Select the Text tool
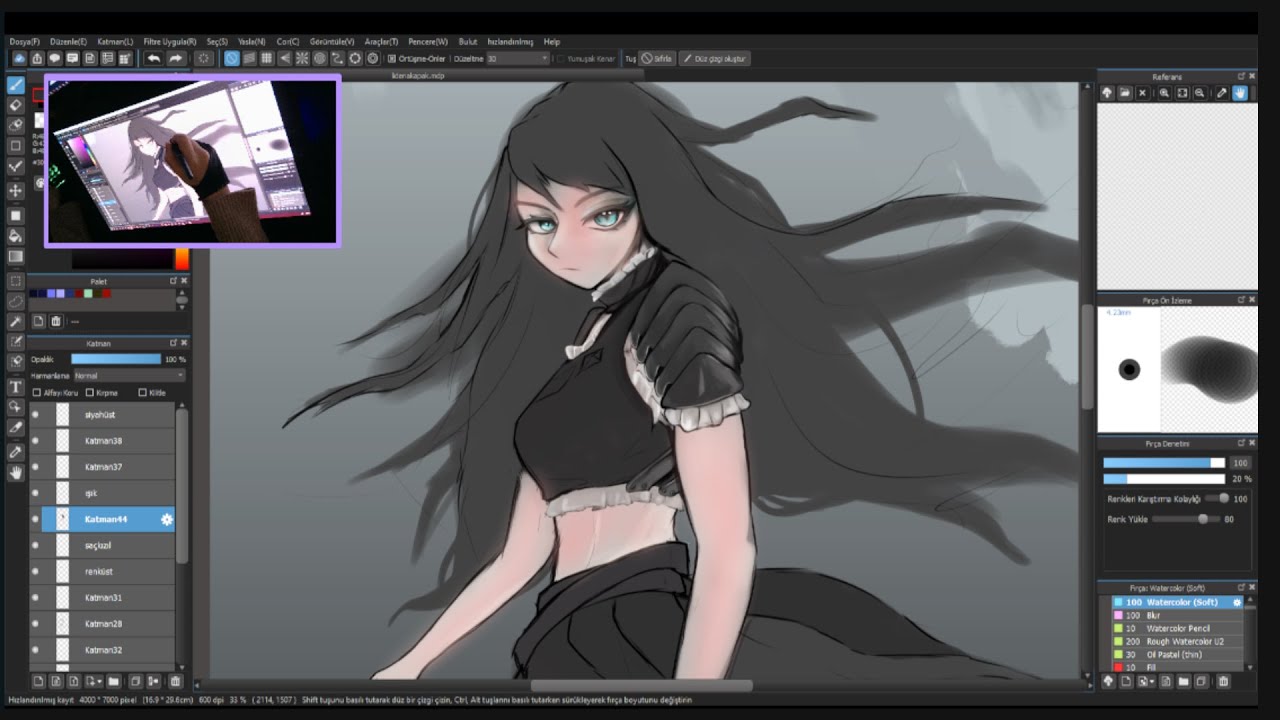The height and width of the screenshot is (720, 1280). [16, 386]
